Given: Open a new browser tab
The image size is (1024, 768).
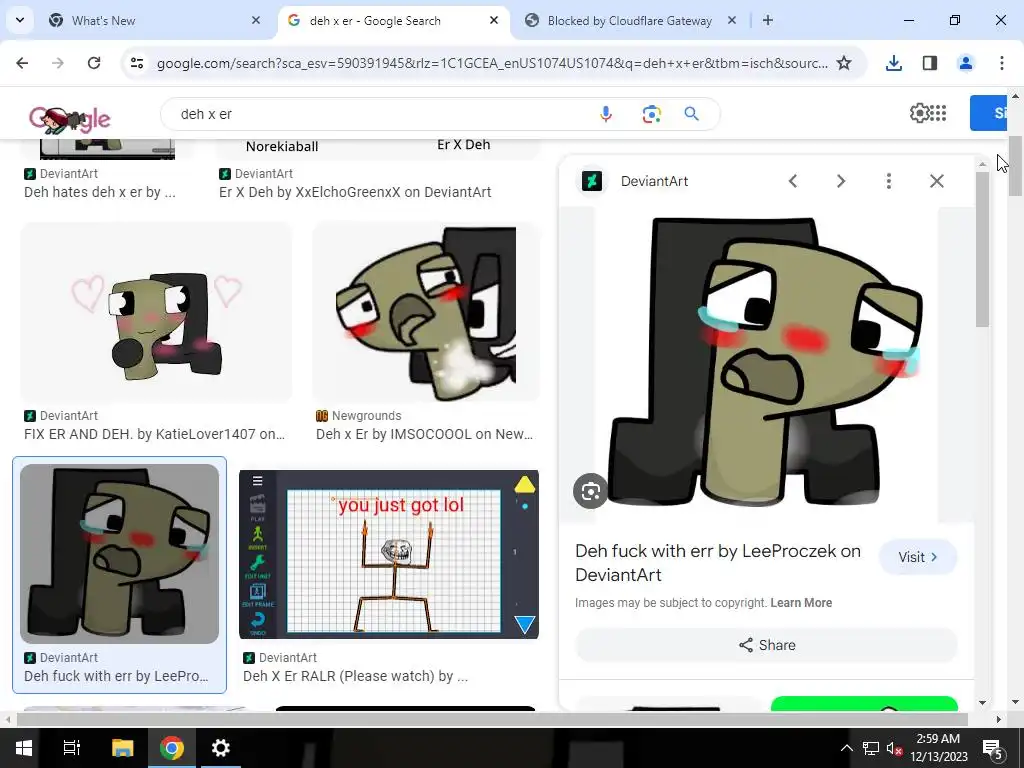Looking at the screenshot, I should (x=768, y=20).
